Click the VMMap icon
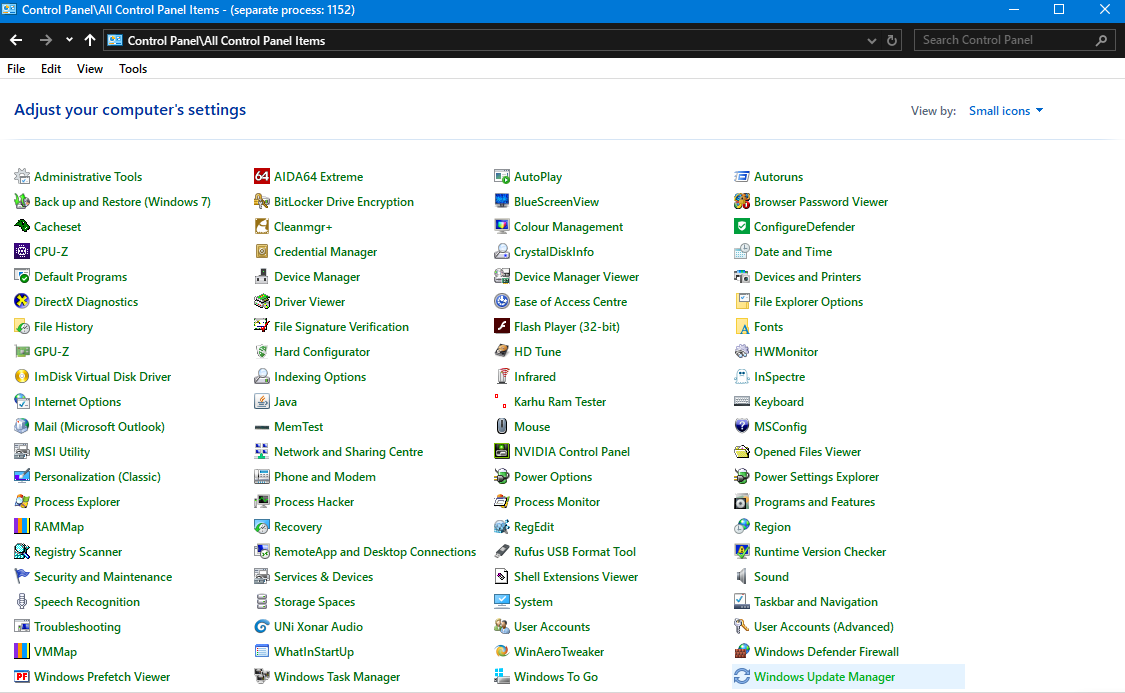The image size is (1125, 693). (22, 651)
